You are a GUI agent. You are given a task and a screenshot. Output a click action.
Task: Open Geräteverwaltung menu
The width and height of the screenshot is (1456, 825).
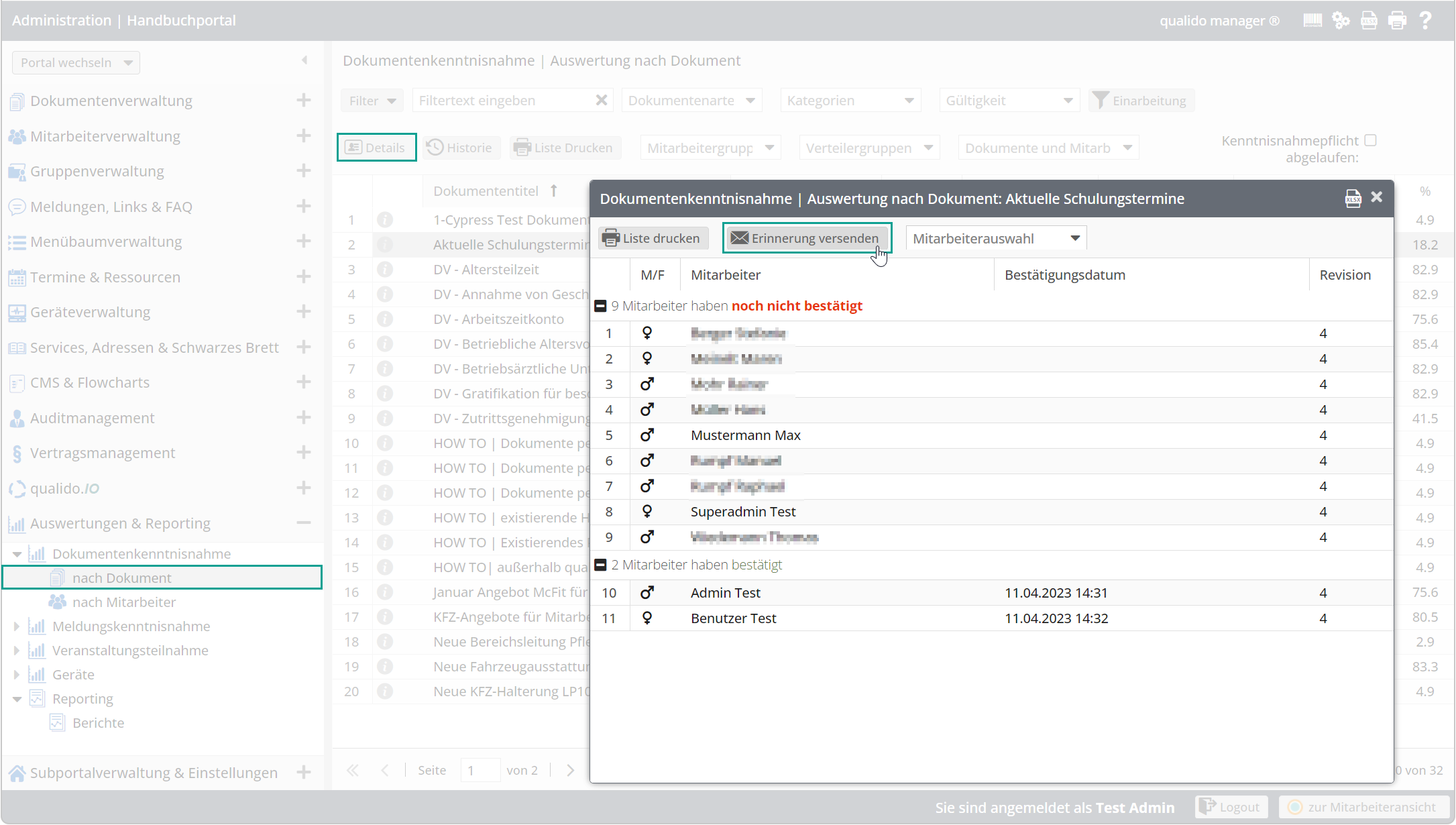click(90, 312)
